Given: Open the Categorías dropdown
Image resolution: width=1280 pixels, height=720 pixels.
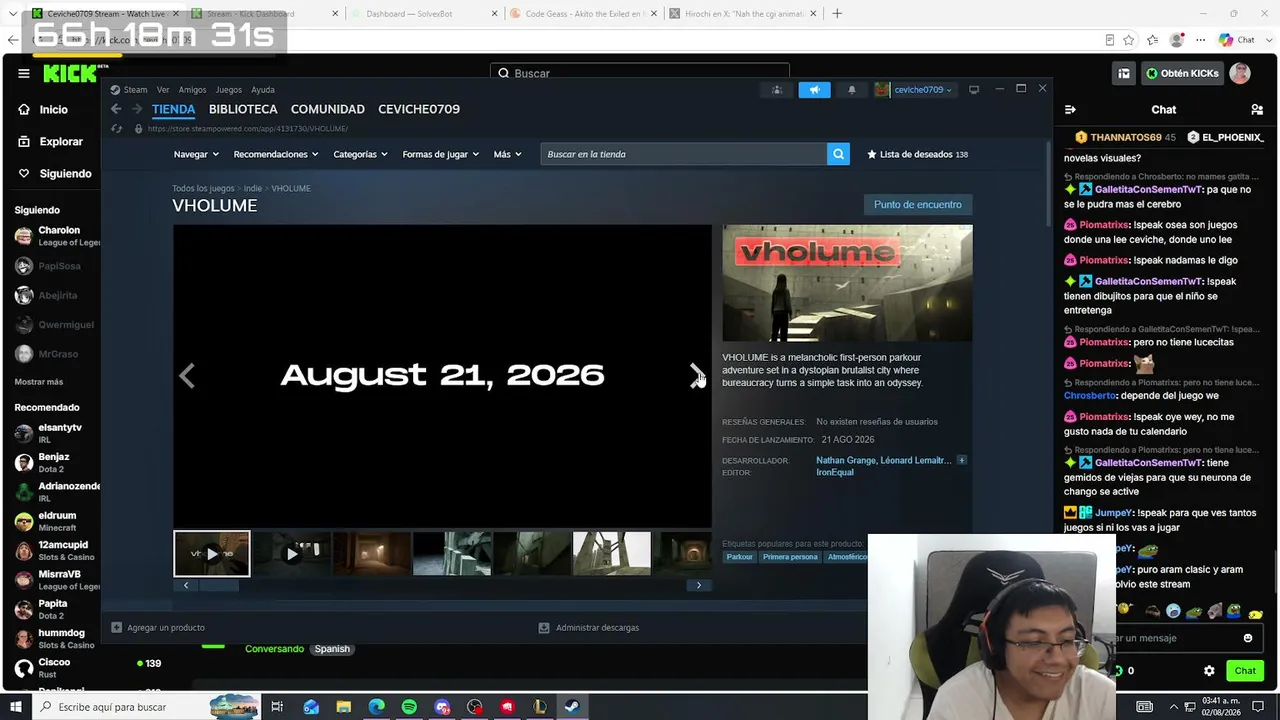Looking at the screenshot, I should pos(360,154).
